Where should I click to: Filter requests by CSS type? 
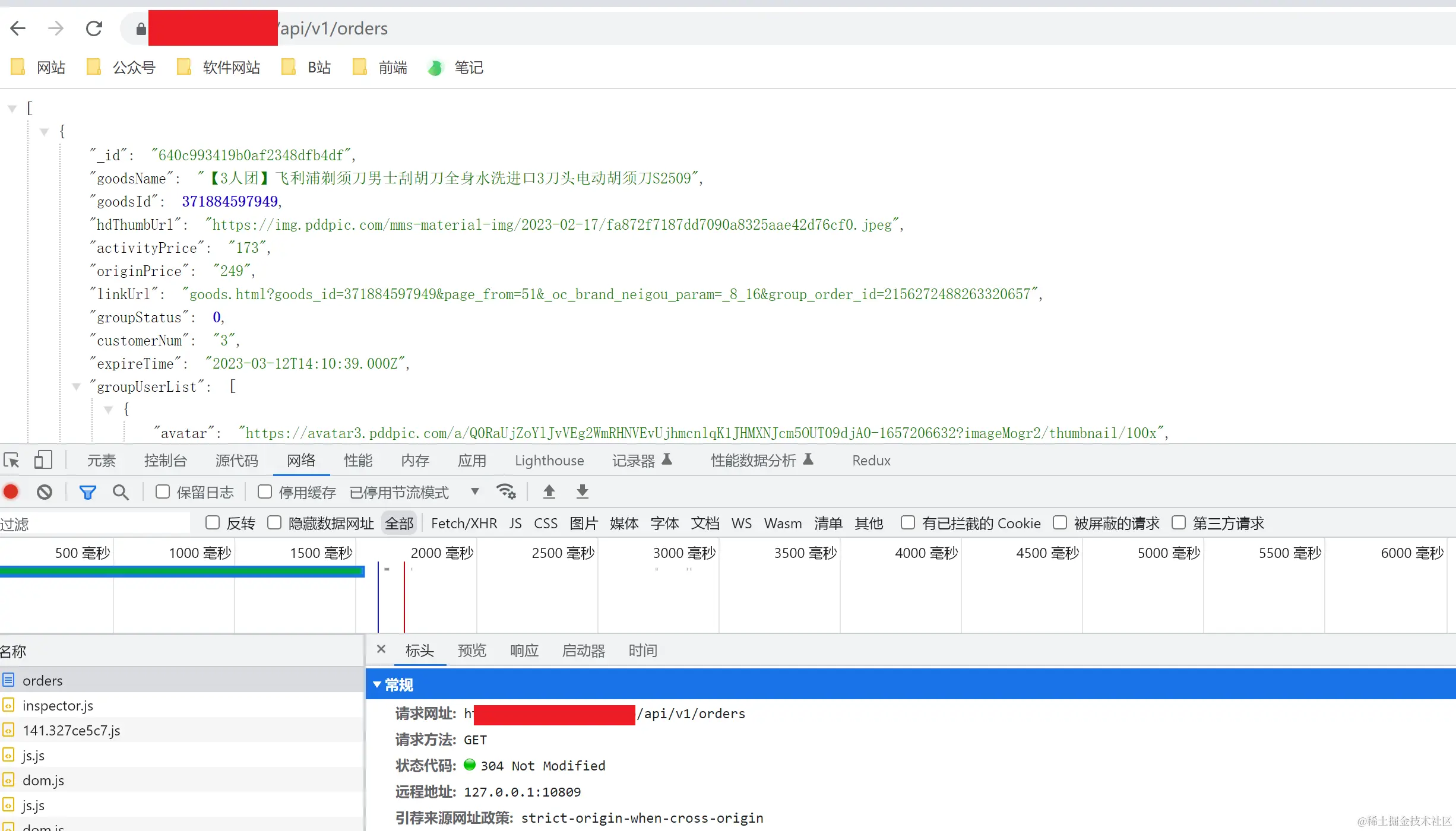tap(546, 523)
